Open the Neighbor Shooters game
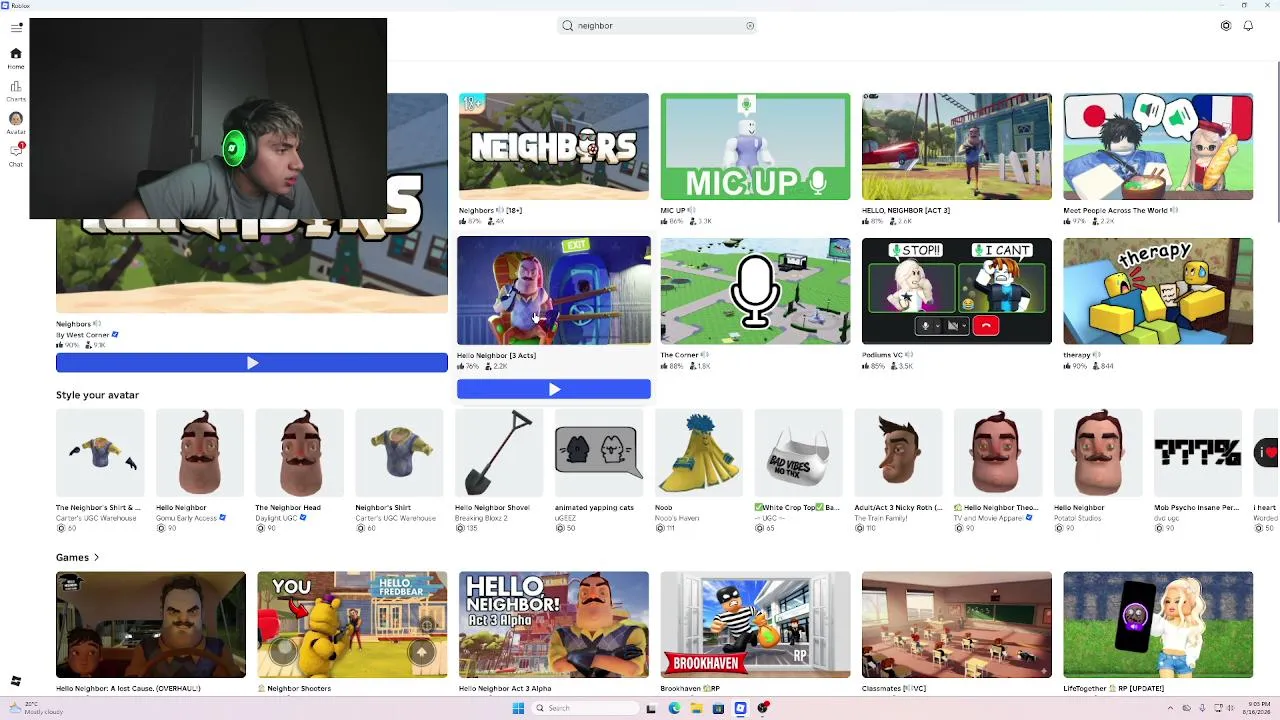The width and height of the screenshot is (1280, 720). 352,625
